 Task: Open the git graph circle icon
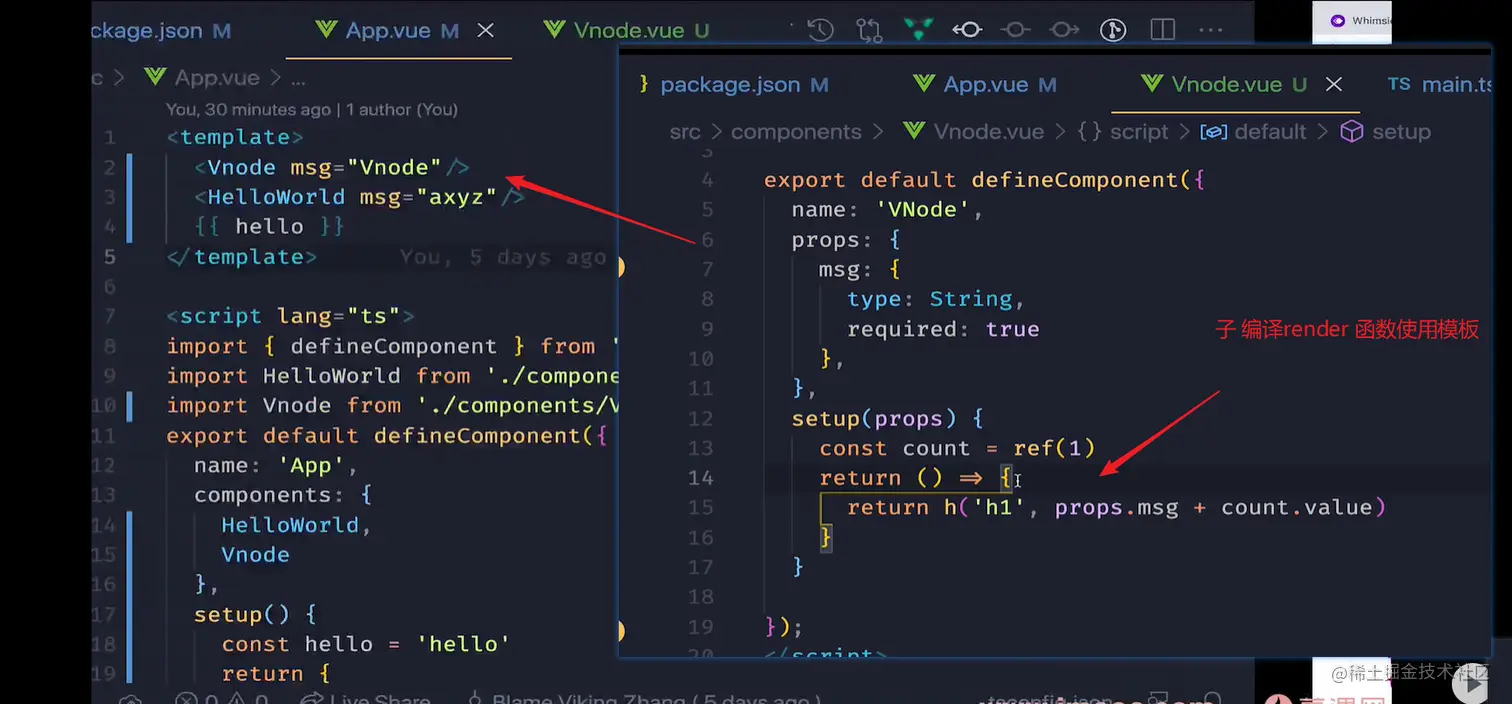[x=1113, y=30]
